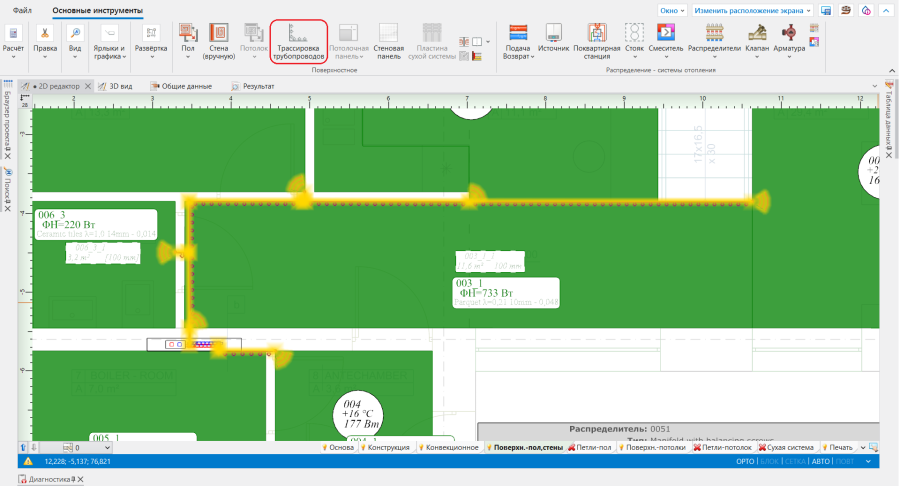Click the Потолок ceiling tool
Image resolution: width=900 pixels, height=486 pixels.
254,41
